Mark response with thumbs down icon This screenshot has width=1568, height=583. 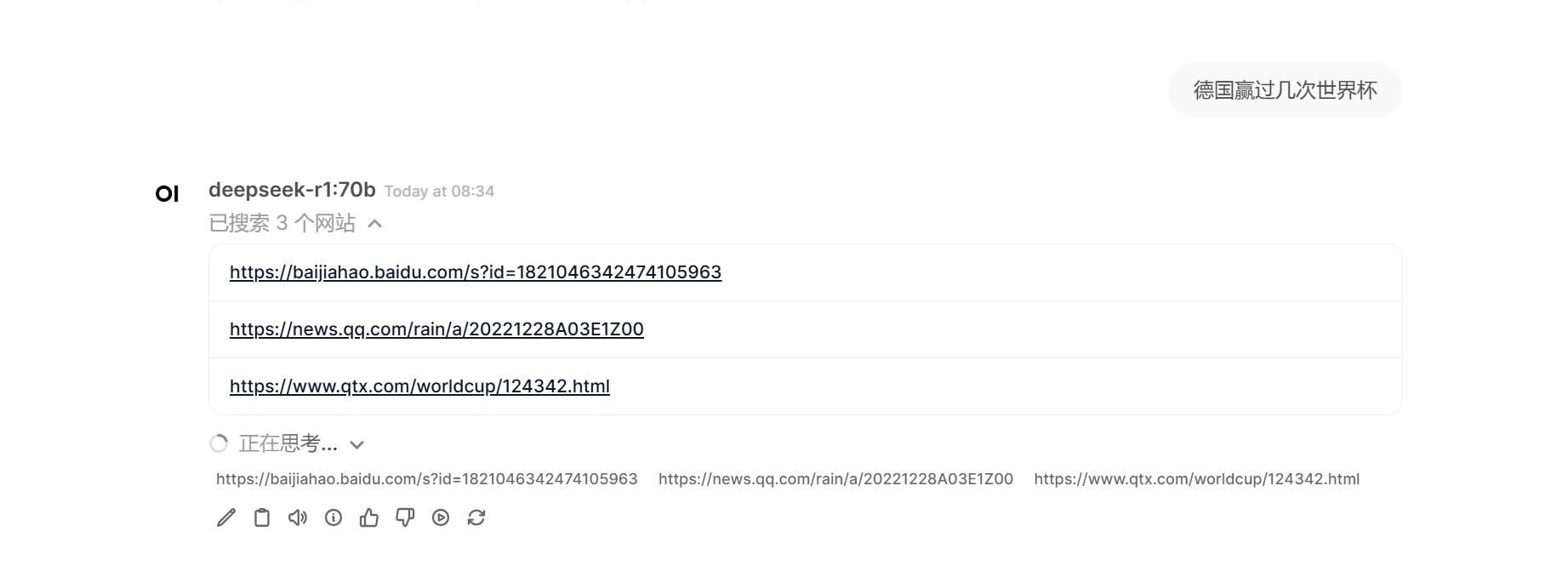(405, 517)
